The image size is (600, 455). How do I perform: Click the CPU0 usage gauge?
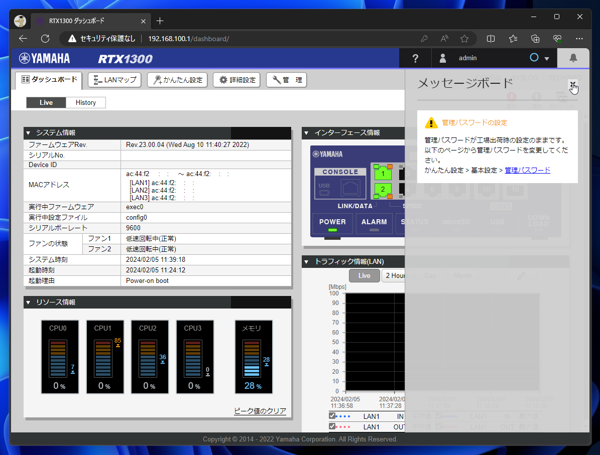tap(60, 357)
